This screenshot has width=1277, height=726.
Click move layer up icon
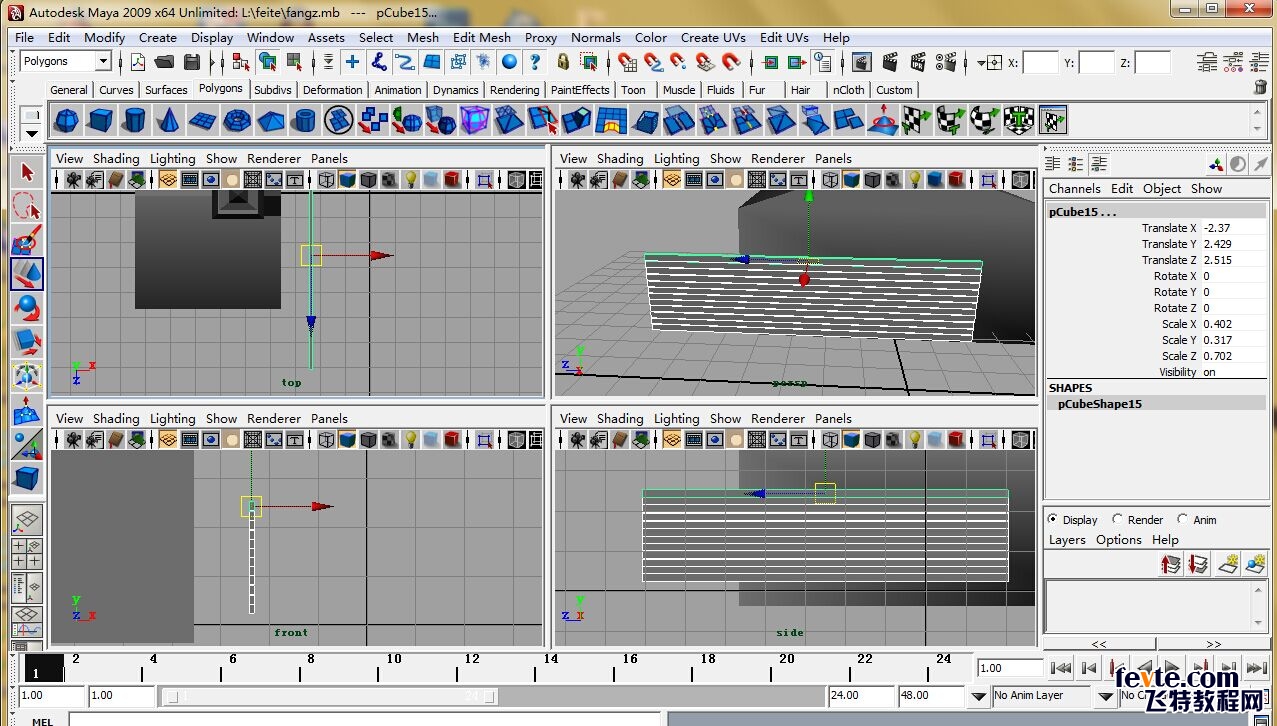1172,564
